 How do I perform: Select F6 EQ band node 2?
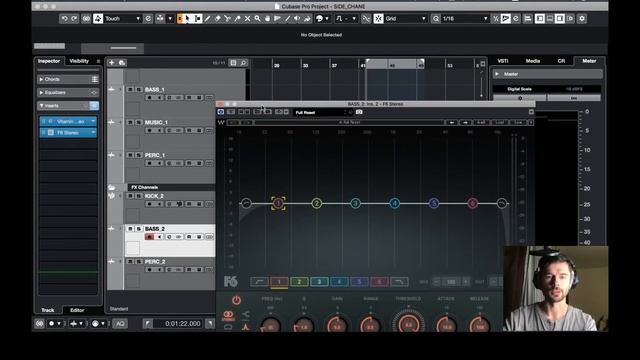317,203
